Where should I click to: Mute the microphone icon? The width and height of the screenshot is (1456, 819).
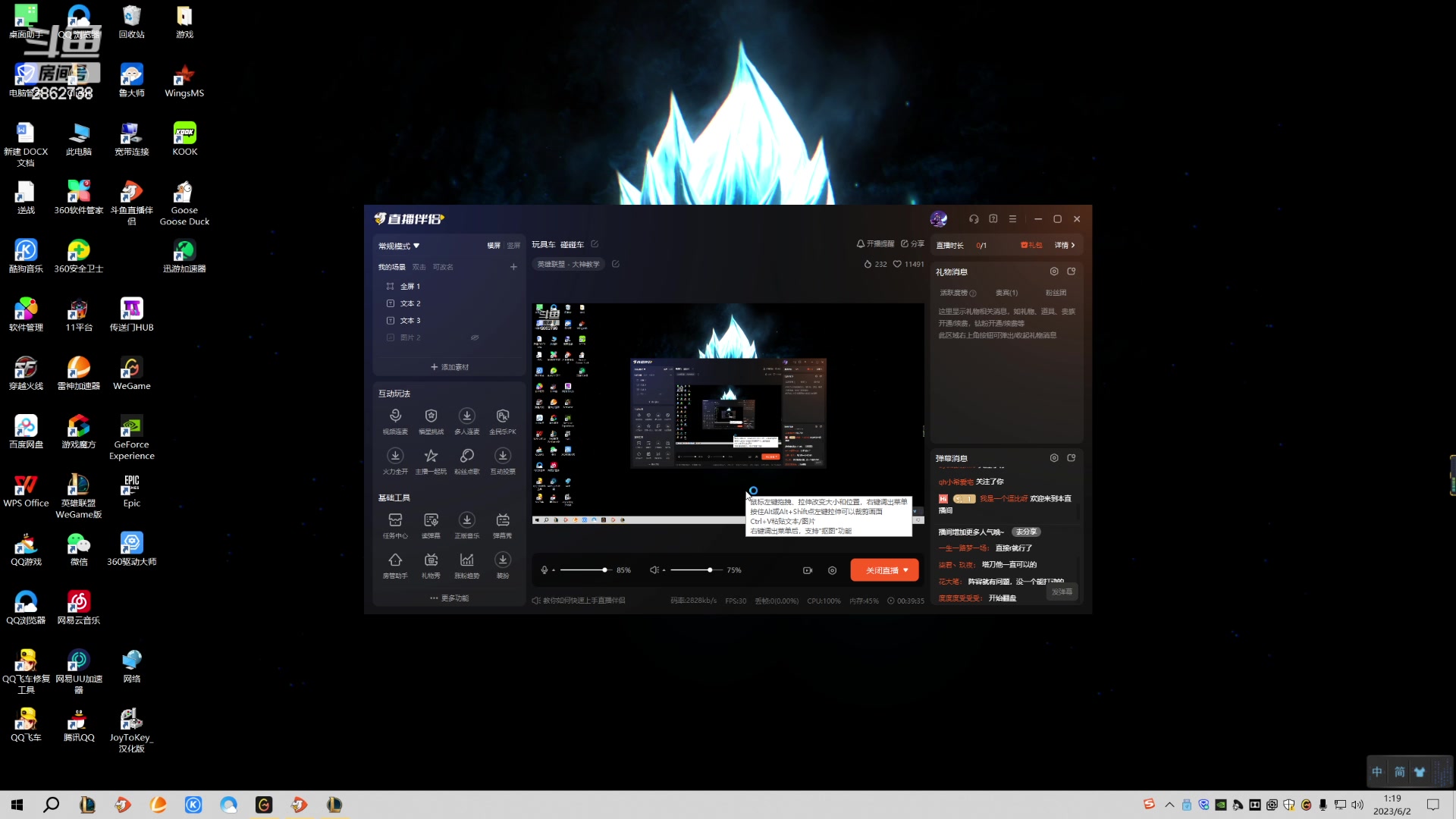tap(544, 570)
